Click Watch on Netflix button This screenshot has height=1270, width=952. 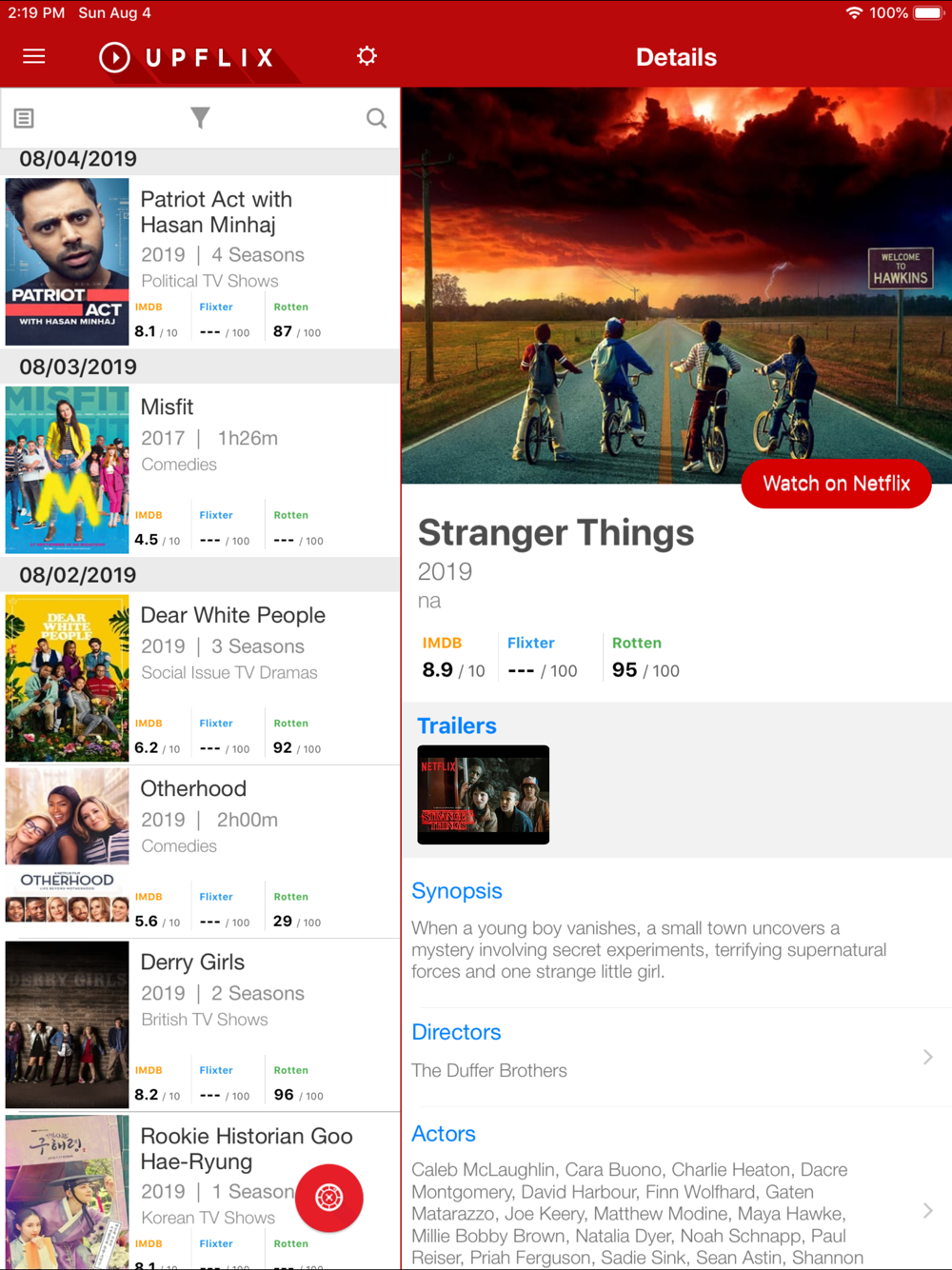836,484
